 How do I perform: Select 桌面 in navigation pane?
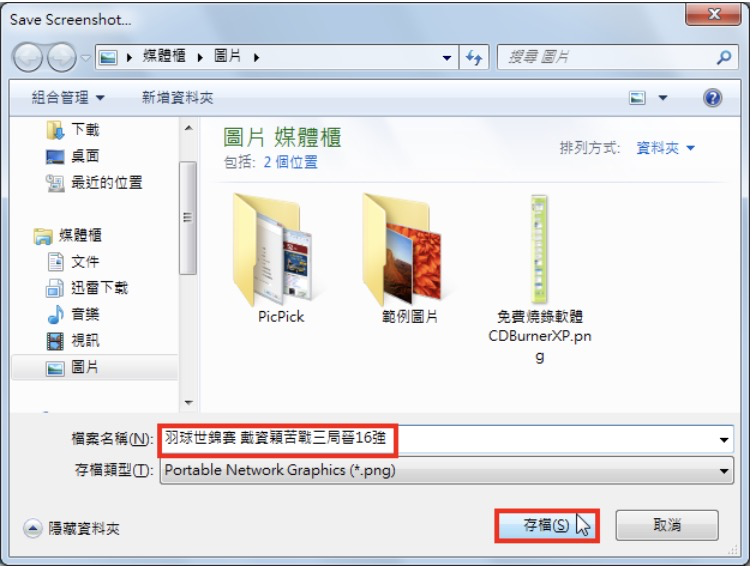73,156
